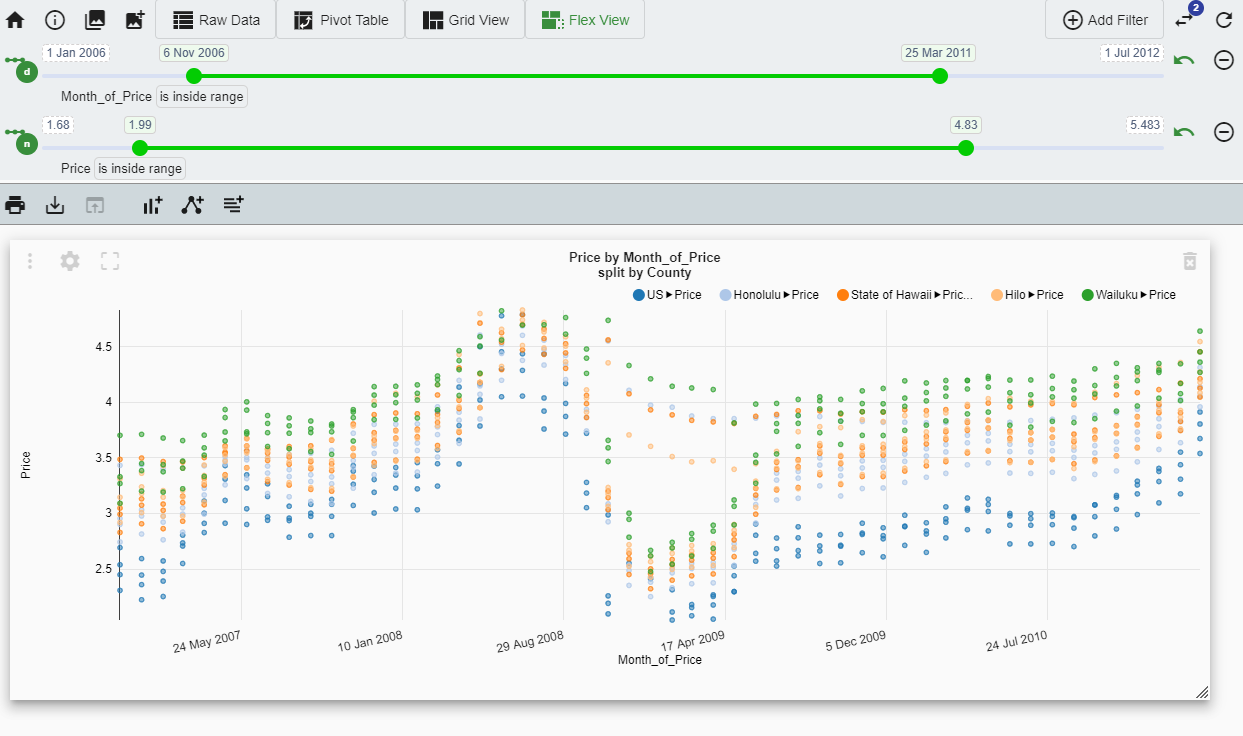Click the add network graph icon
This screenshot has width=1243, height=736.
(192, 205)
